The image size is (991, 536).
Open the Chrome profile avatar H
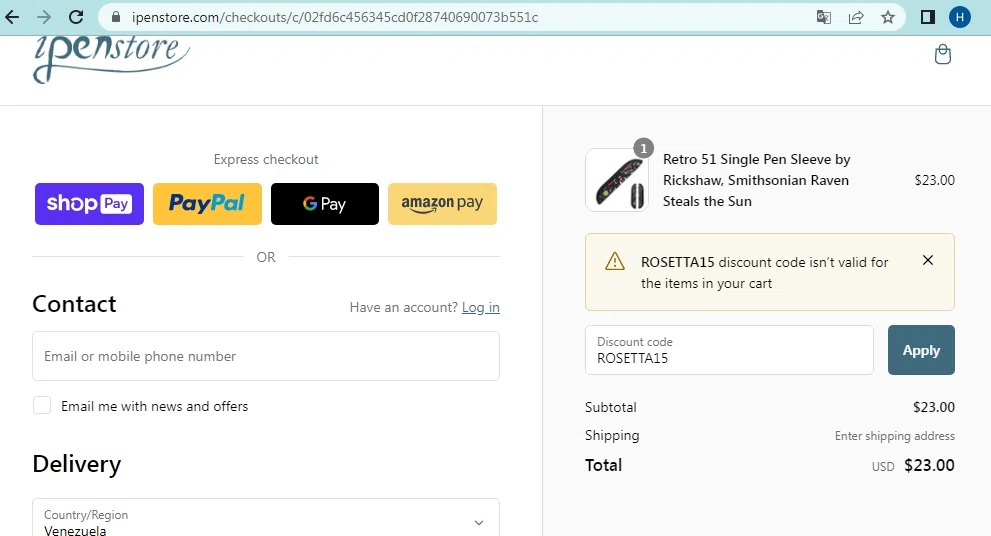tap(959, 17)
